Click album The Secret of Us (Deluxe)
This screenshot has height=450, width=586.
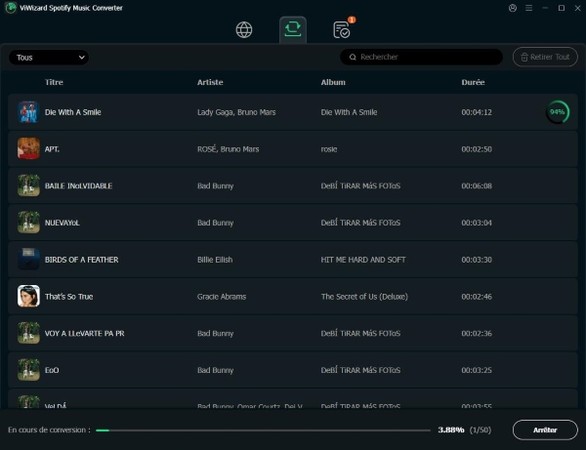tap(364, 297)
